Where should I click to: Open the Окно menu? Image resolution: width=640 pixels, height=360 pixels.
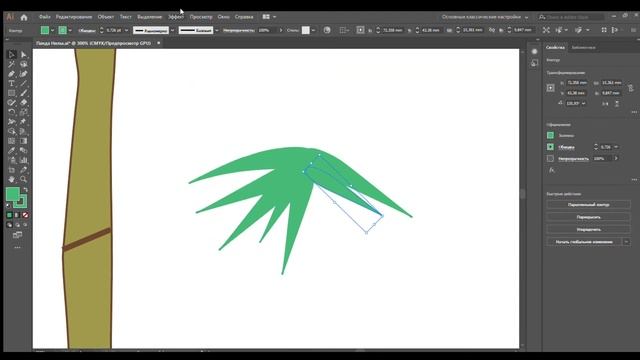(x=223, y=17)
